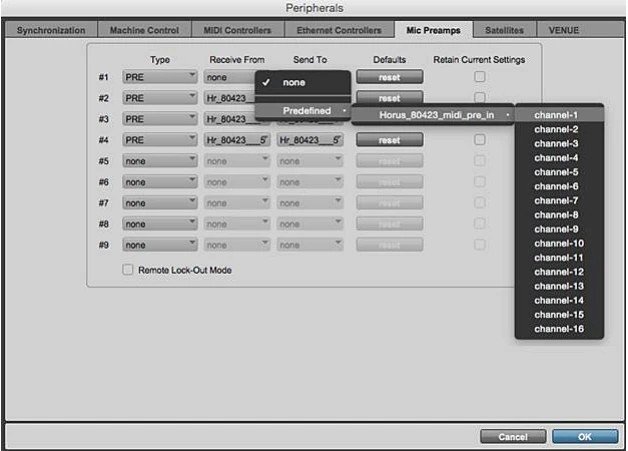628x451 pixels.
Task: Check Retain Current Settings for preamp #4
Action: tap(479, 139)
